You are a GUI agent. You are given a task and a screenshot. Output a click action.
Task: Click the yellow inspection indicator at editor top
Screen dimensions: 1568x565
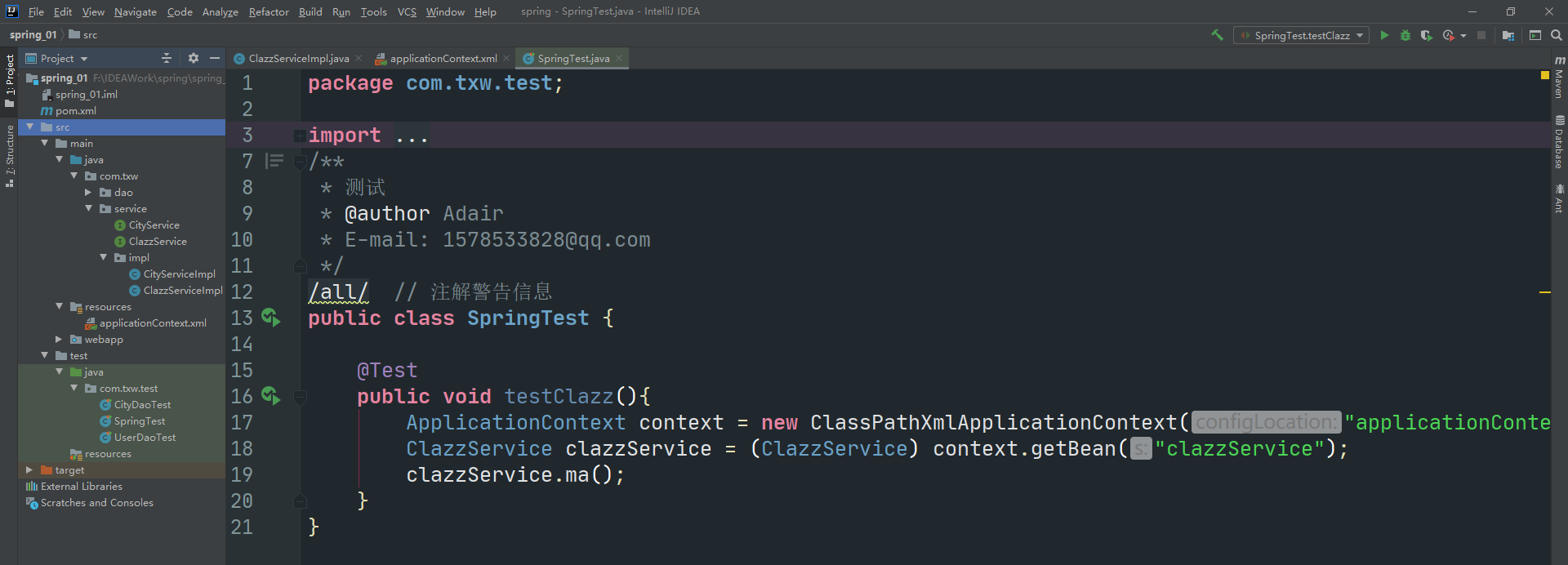coord(1544,75)
